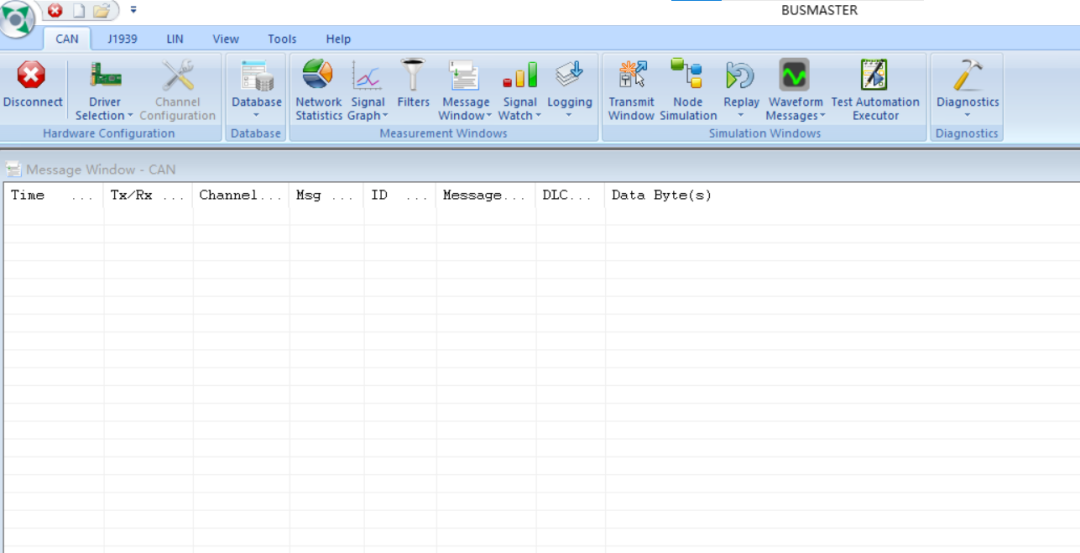Click the Data Byte(s) column header

point(842,195)
